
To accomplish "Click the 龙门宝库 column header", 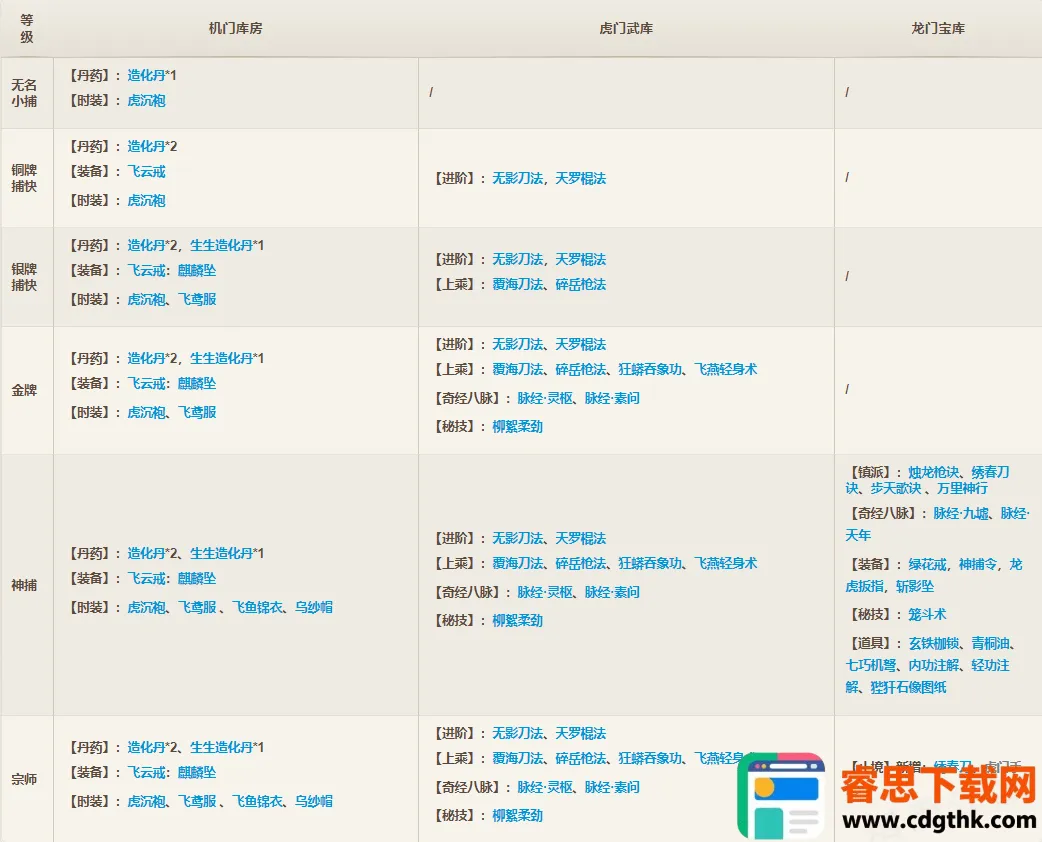I will [938, 29].
